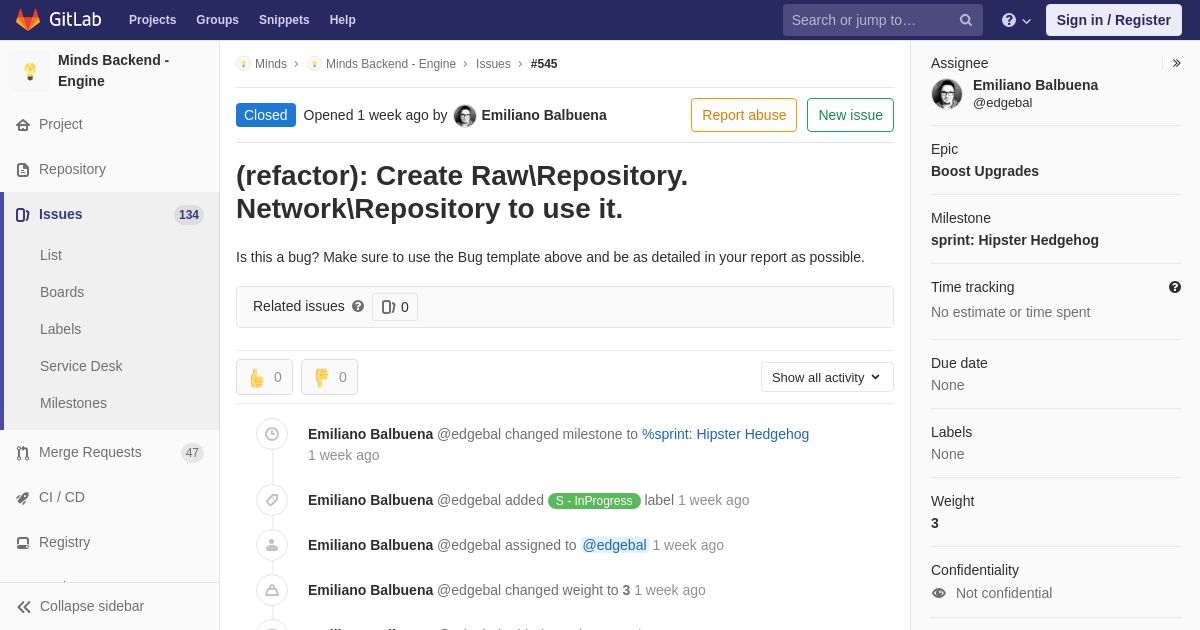1200x630 pixels.
Task: Click the CI / CD rocket icon
Action: click(x=23, y=498)
